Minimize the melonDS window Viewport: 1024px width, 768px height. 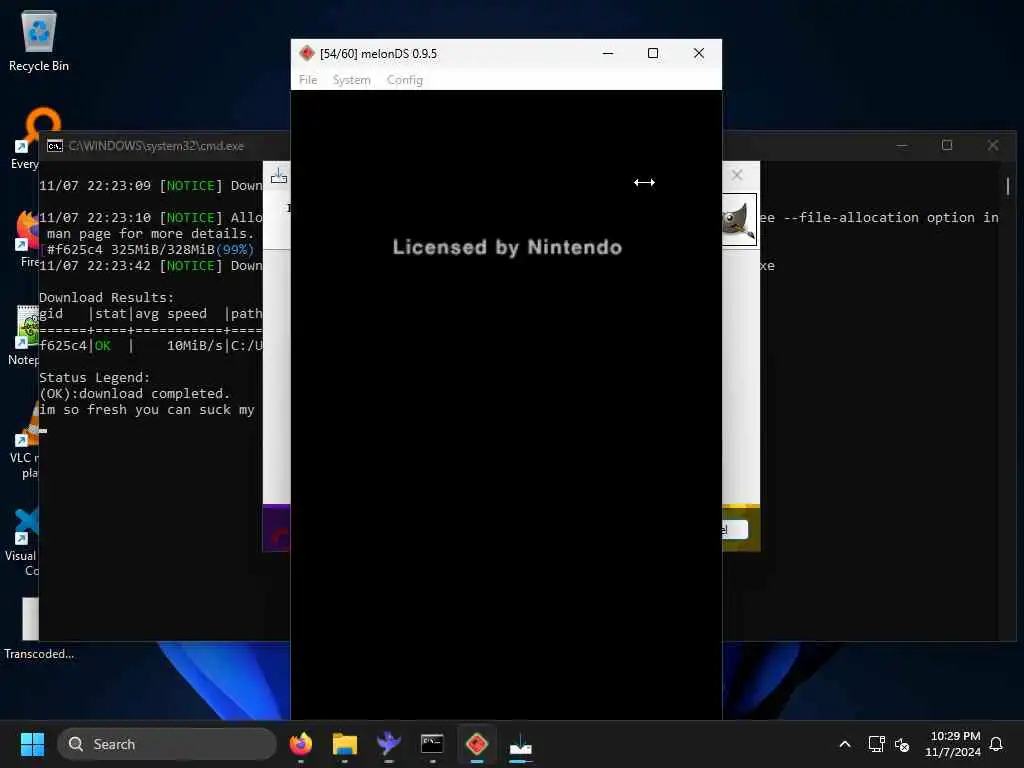(x=608, y=54)
